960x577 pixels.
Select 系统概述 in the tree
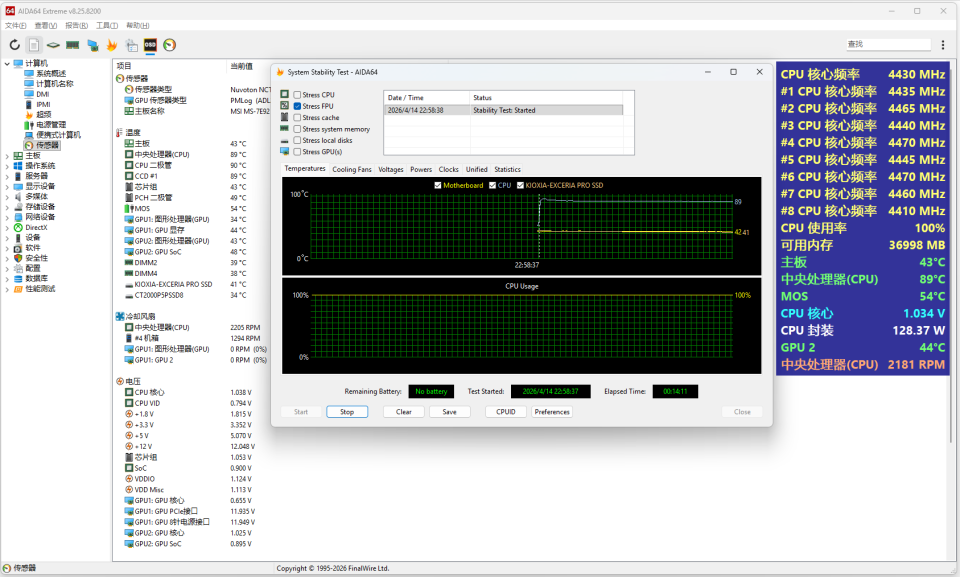(51, 74)
